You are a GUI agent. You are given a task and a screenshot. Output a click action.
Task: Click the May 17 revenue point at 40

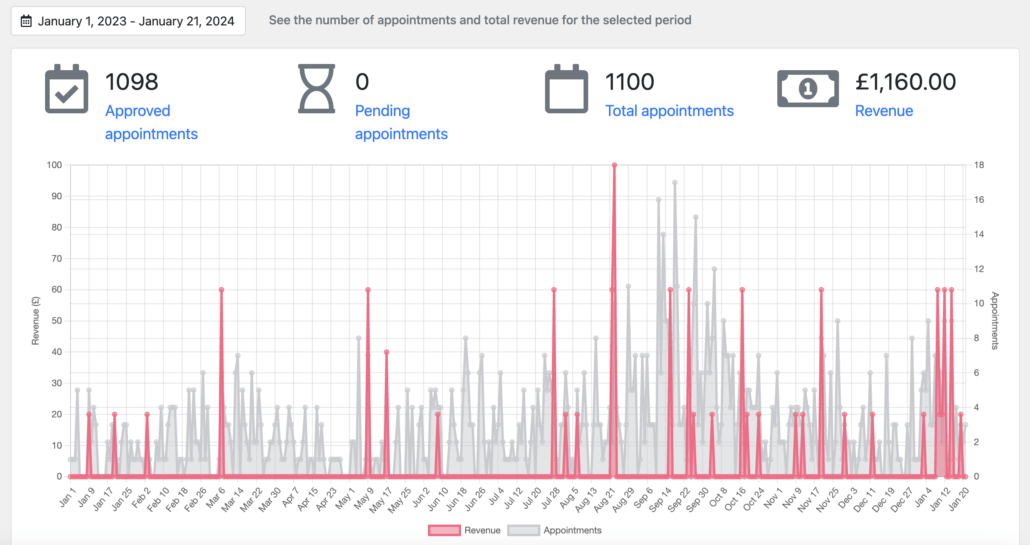tap(386, 352)
